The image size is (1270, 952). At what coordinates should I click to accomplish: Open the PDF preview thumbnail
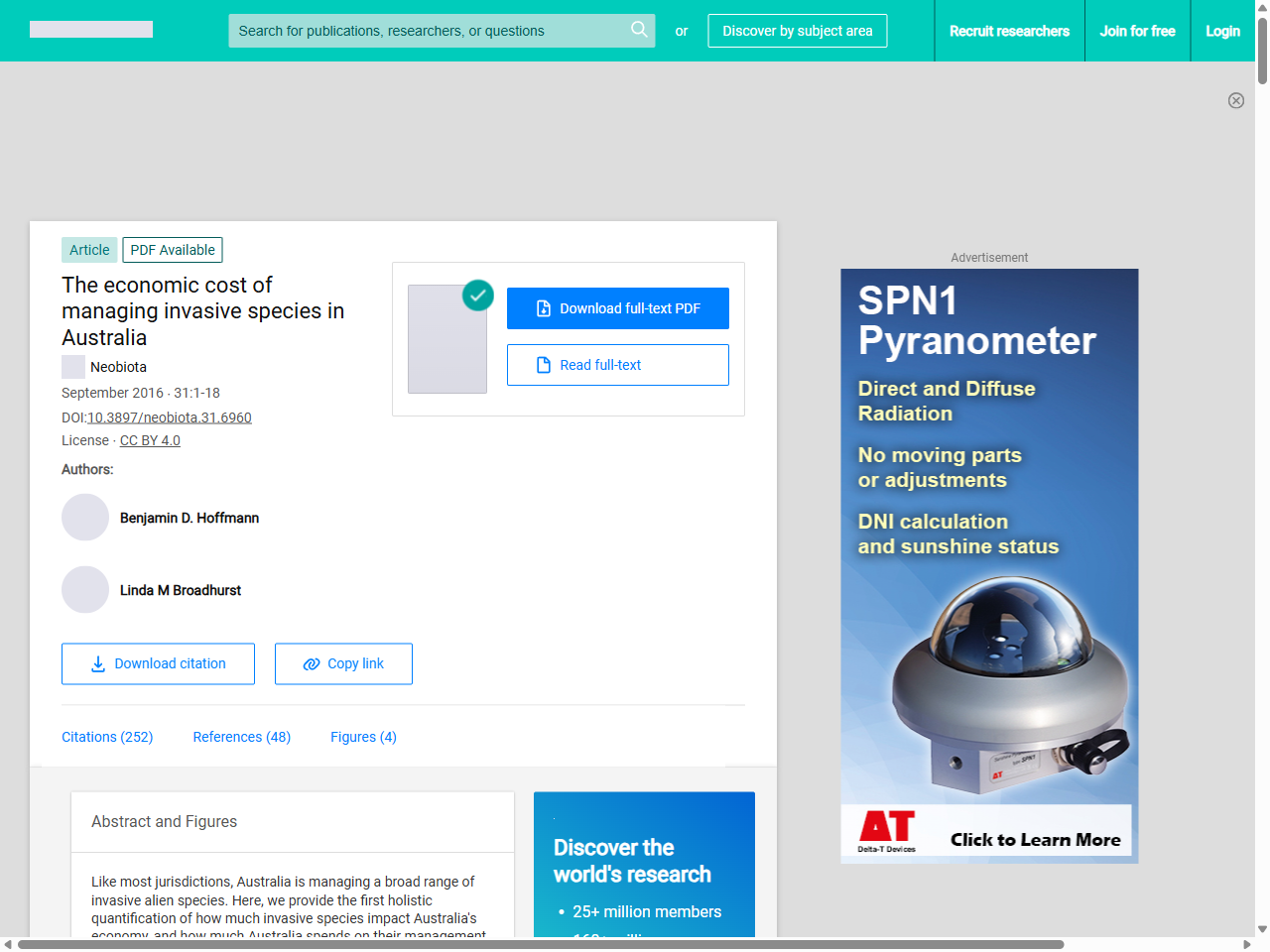(x=447, y=339)
